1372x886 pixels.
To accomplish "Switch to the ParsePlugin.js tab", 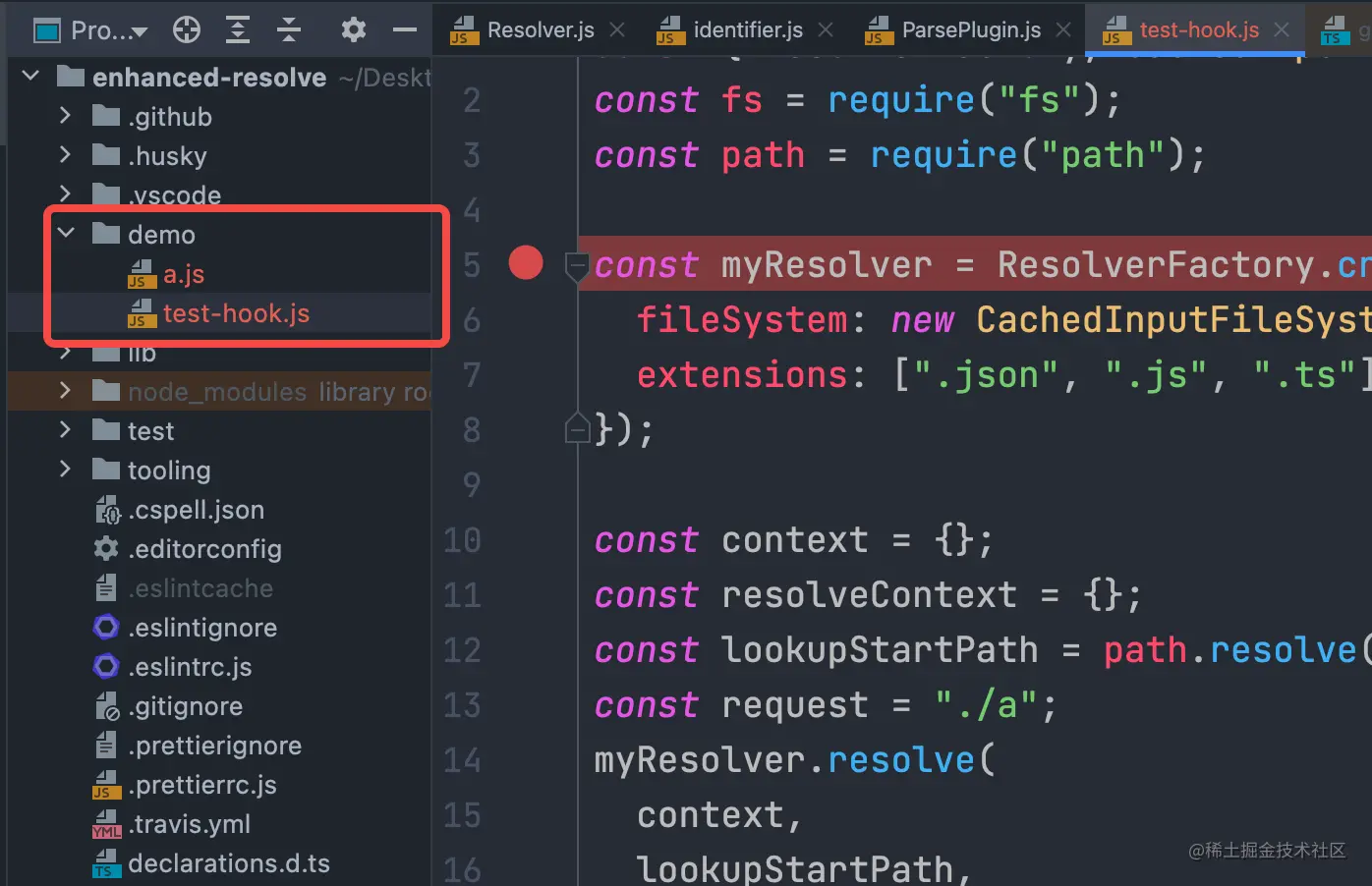I will tap(970, 30).
